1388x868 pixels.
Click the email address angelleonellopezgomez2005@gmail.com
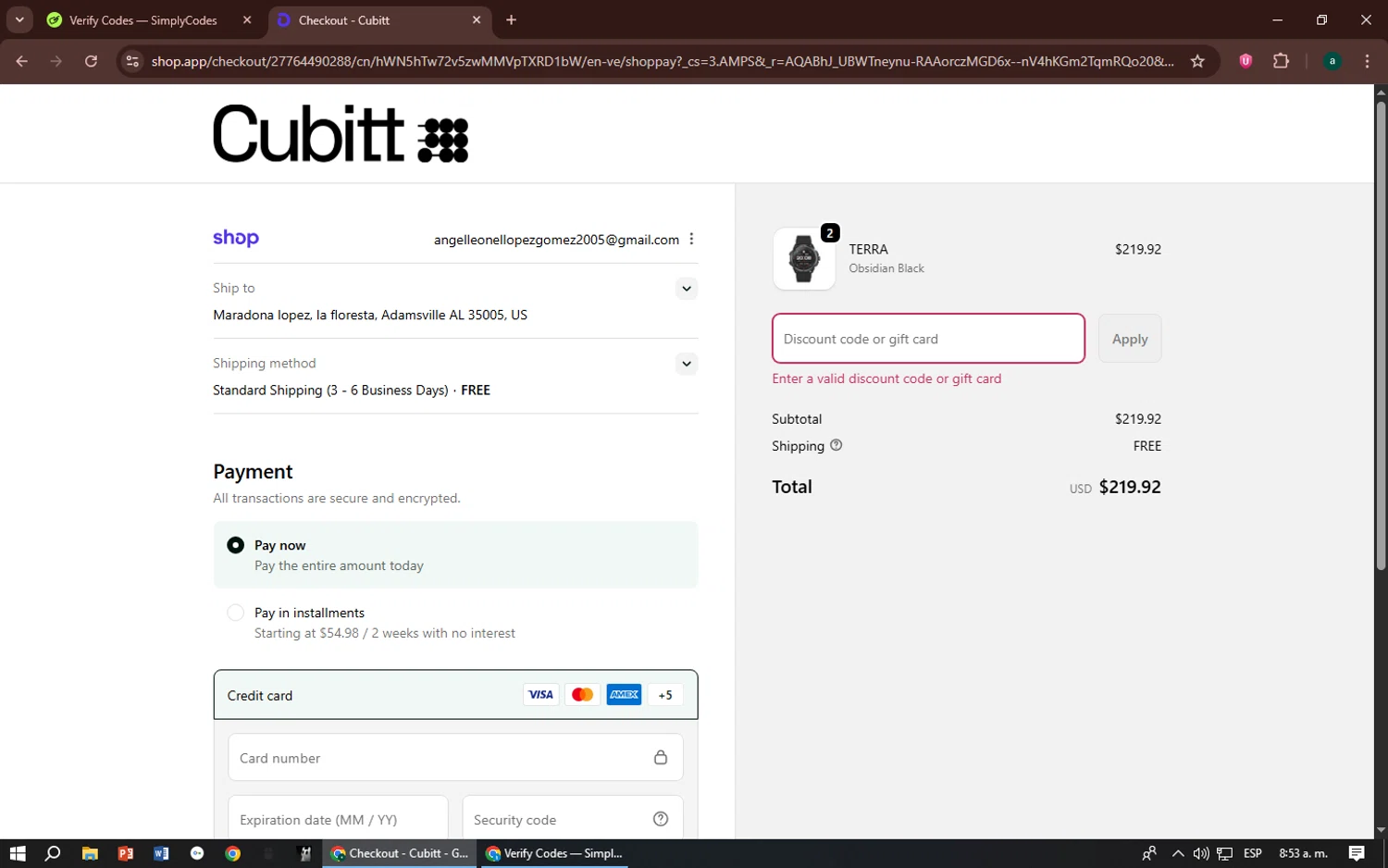tap(556, 240)
